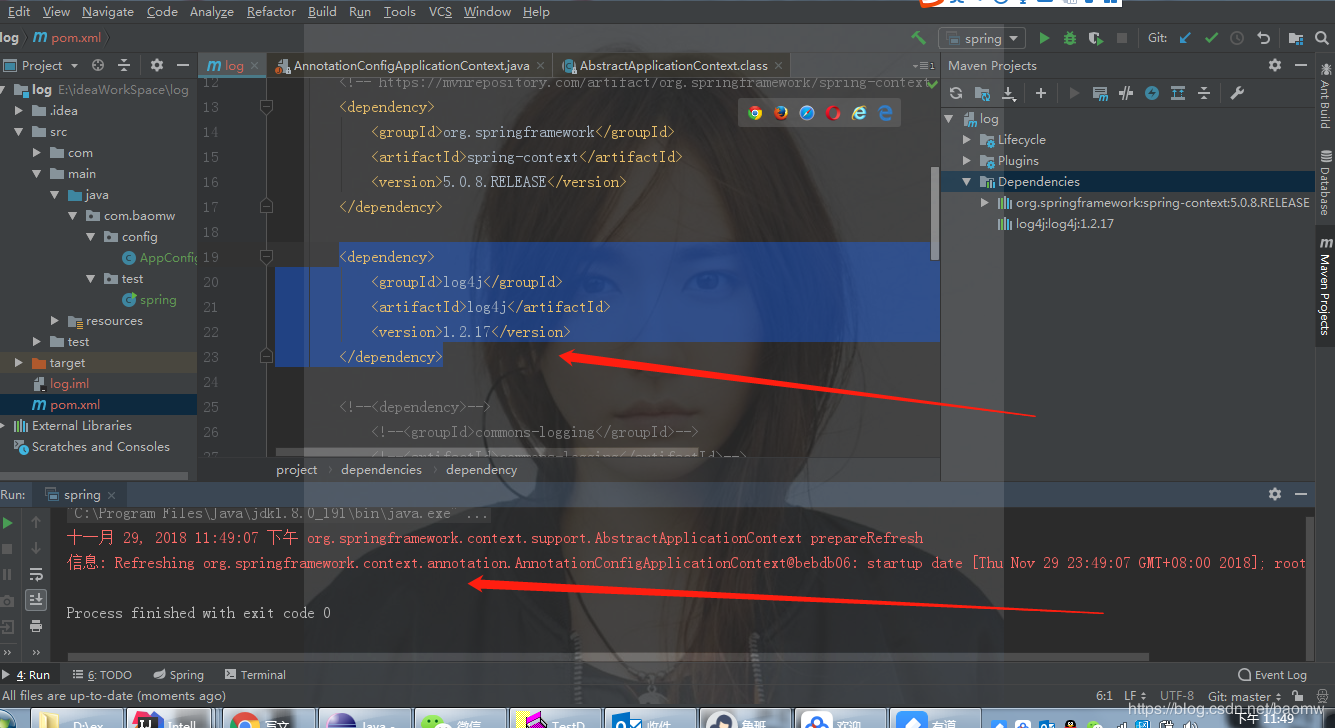Viewport: 1335px width, 728px height.
Task: Collapse the src folder
Action: 19,131
